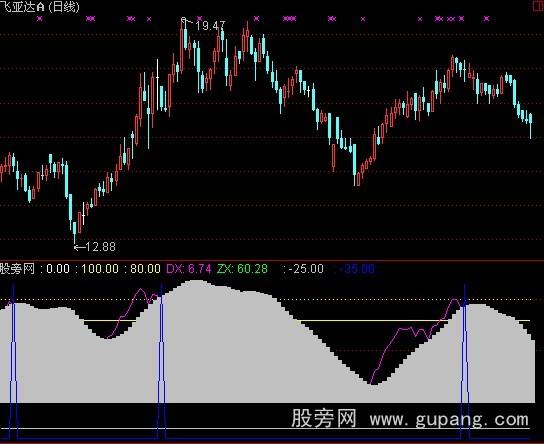Image resolution: width=544 pixels, height=444 pixels.
Task: Click the blue -35.00 indicator value
Action: tap(357, 268)
